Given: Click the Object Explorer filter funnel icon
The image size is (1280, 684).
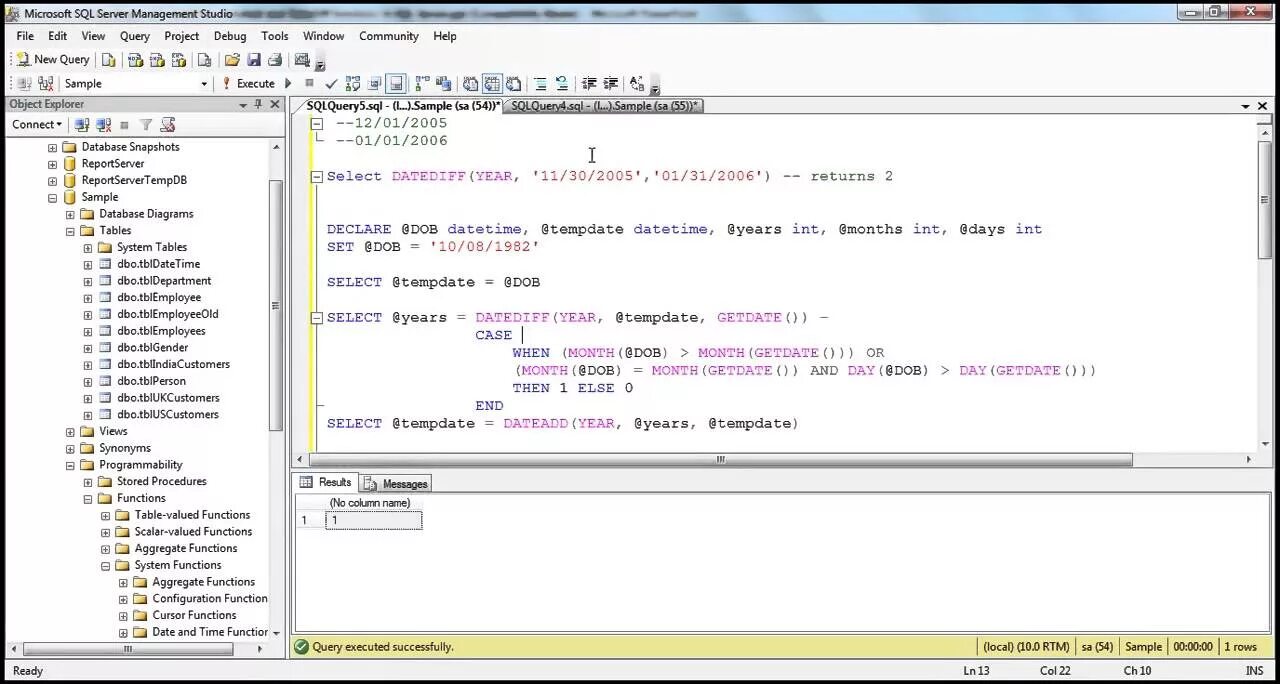Looking at the screenshot, I should point(146,125).
